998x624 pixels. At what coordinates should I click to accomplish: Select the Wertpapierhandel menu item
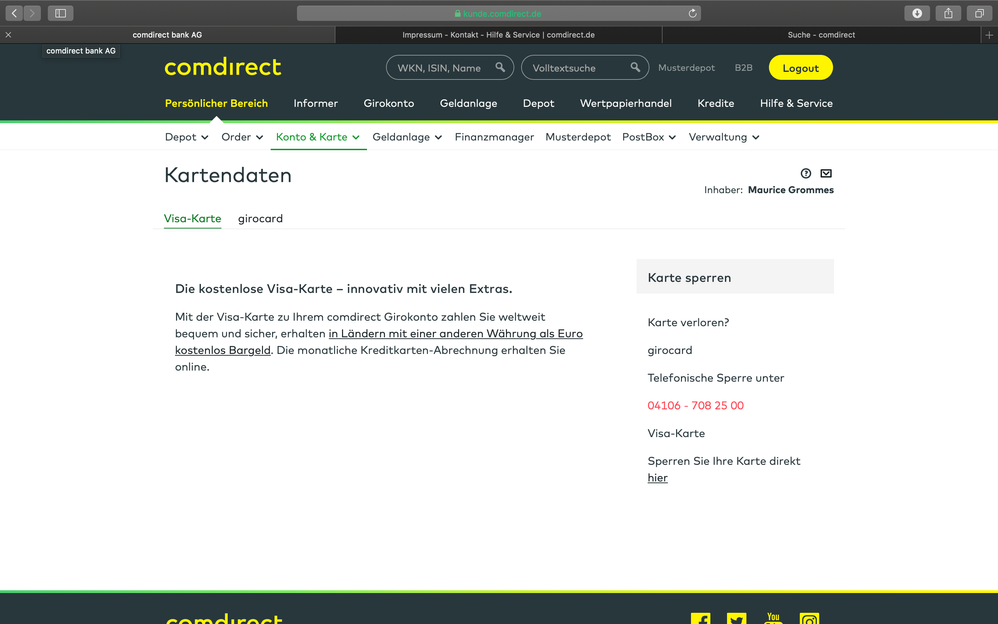625,103
